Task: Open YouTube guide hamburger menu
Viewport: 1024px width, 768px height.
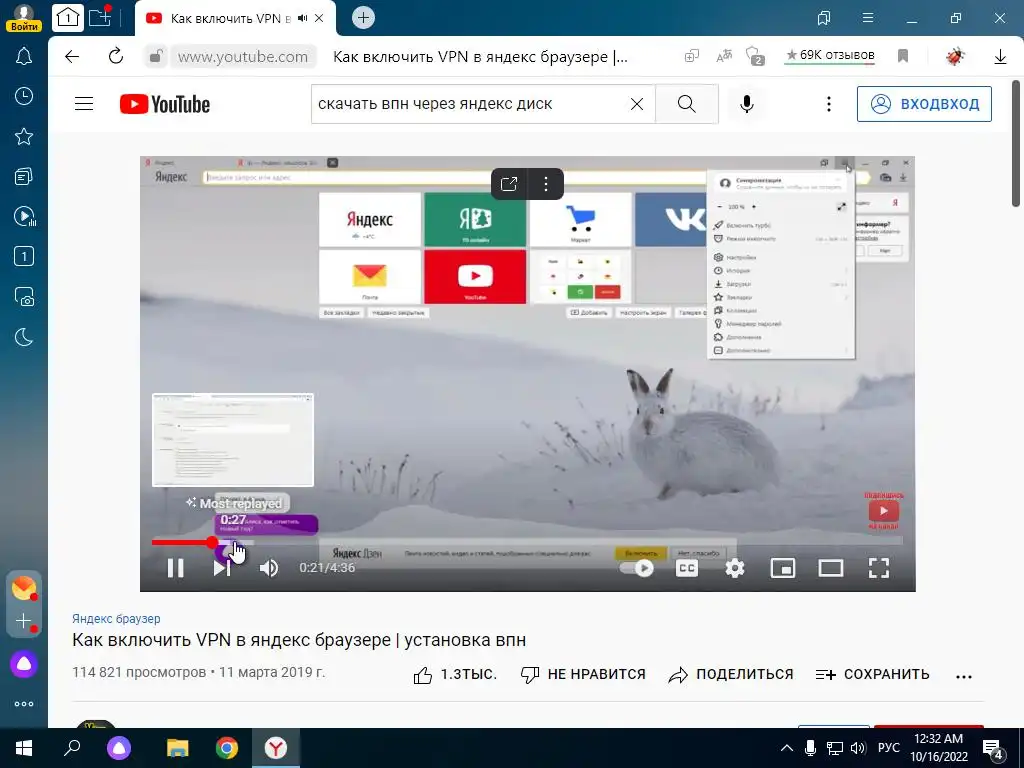Action: click(x=84, y=104)
